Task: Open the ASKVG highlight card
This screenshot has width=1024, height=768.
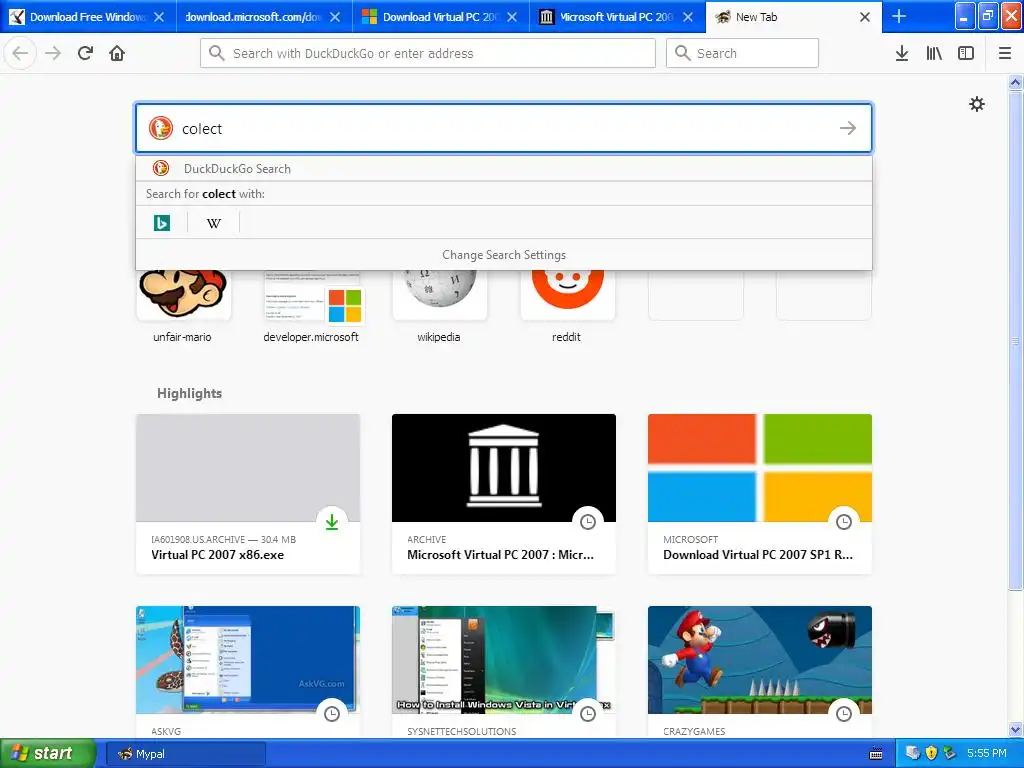Action: 248,673
